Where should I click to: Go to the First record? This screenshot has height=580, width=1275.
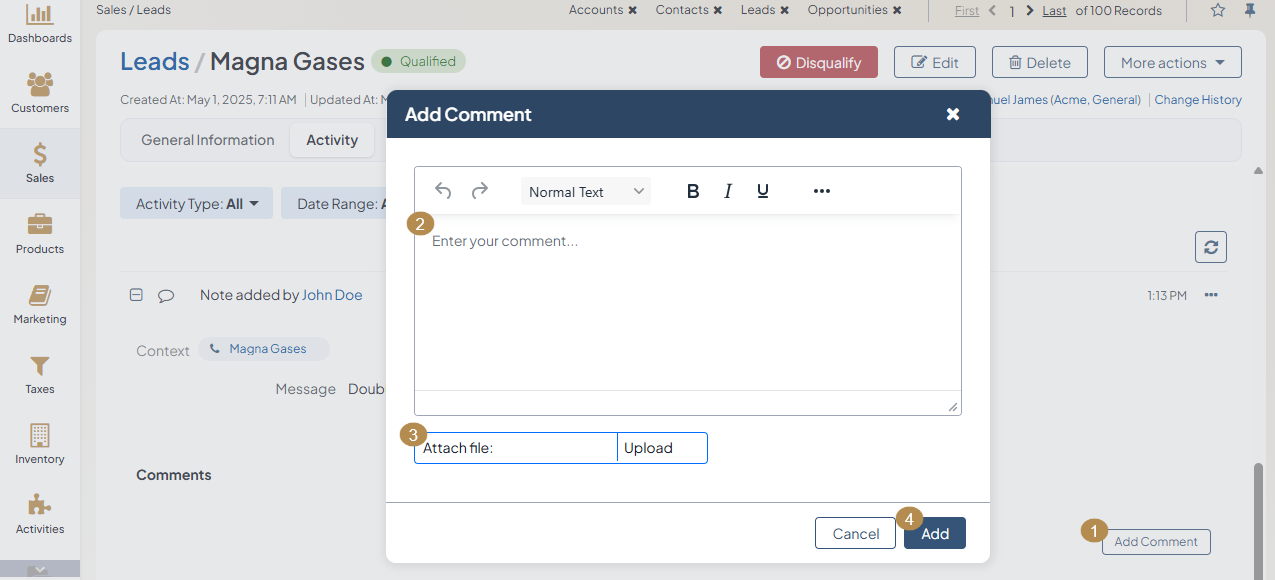[967, 11]
